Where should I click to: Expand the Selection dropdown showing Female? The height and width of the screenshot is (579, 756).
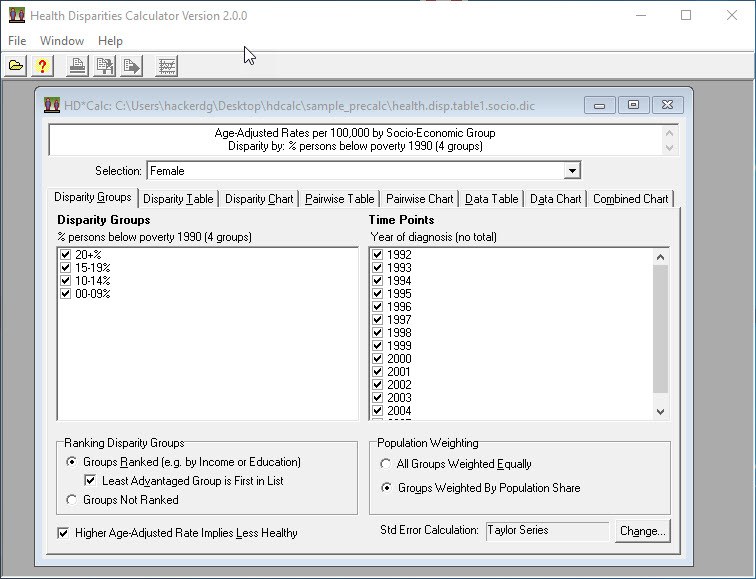click(571, 171)
